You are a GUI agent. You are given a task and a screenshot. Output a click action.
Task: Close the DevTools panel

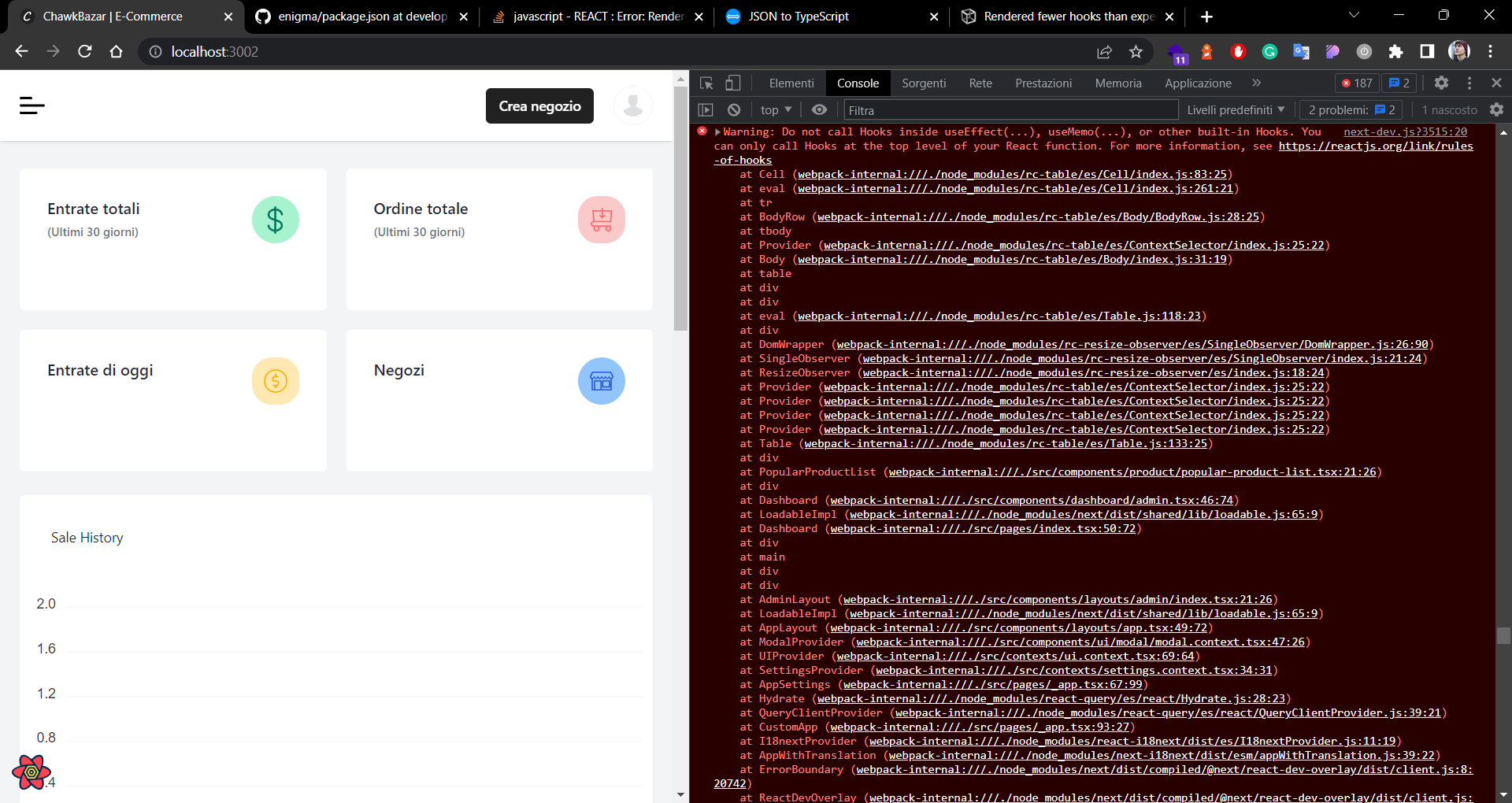(x=1496, y=83)
